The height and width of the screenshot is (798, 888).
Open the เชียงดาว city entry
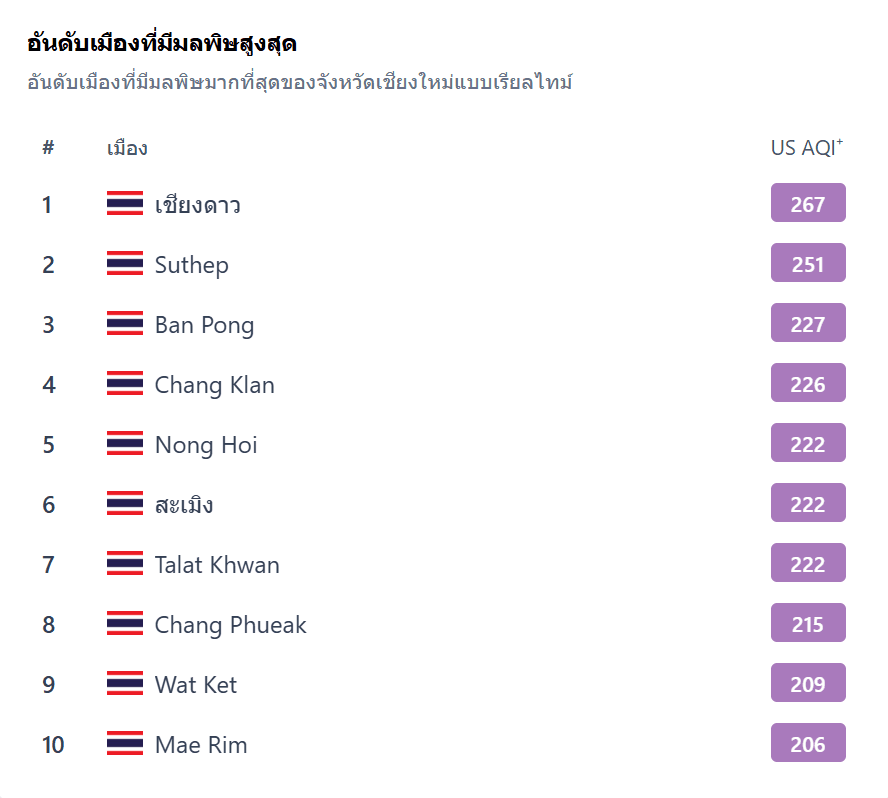coord(199,203)
